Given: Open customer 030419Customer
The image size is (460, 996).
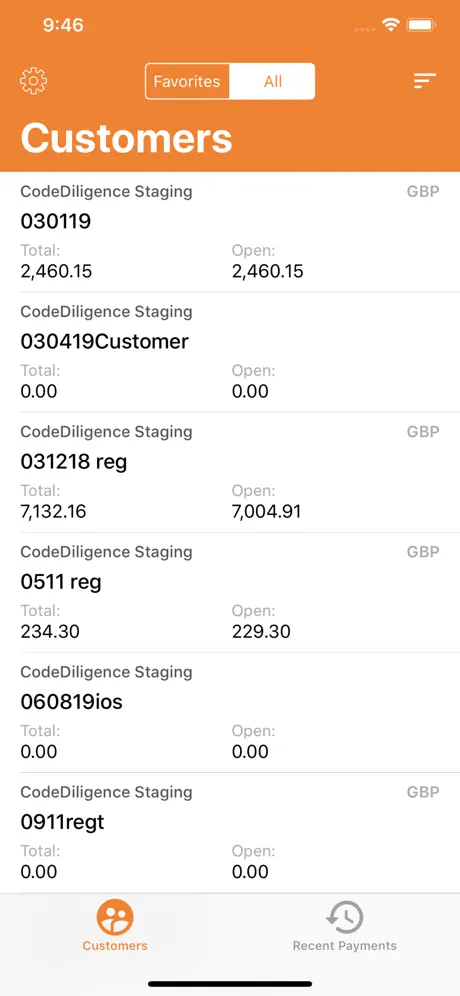Looking at the screenshot, I should [x=230, y=353].
